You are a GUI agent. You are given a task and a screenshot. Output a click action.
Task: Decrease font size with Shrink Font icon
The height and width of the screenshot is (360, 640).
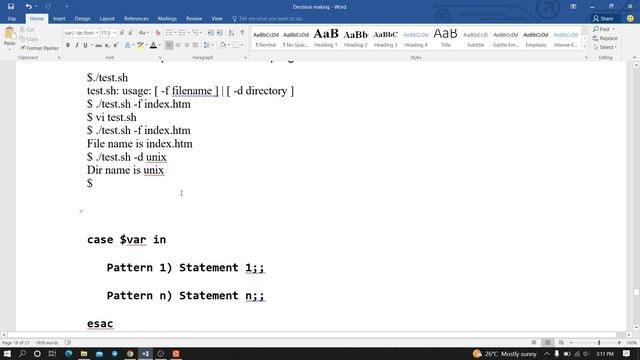[x=130, y=33]
